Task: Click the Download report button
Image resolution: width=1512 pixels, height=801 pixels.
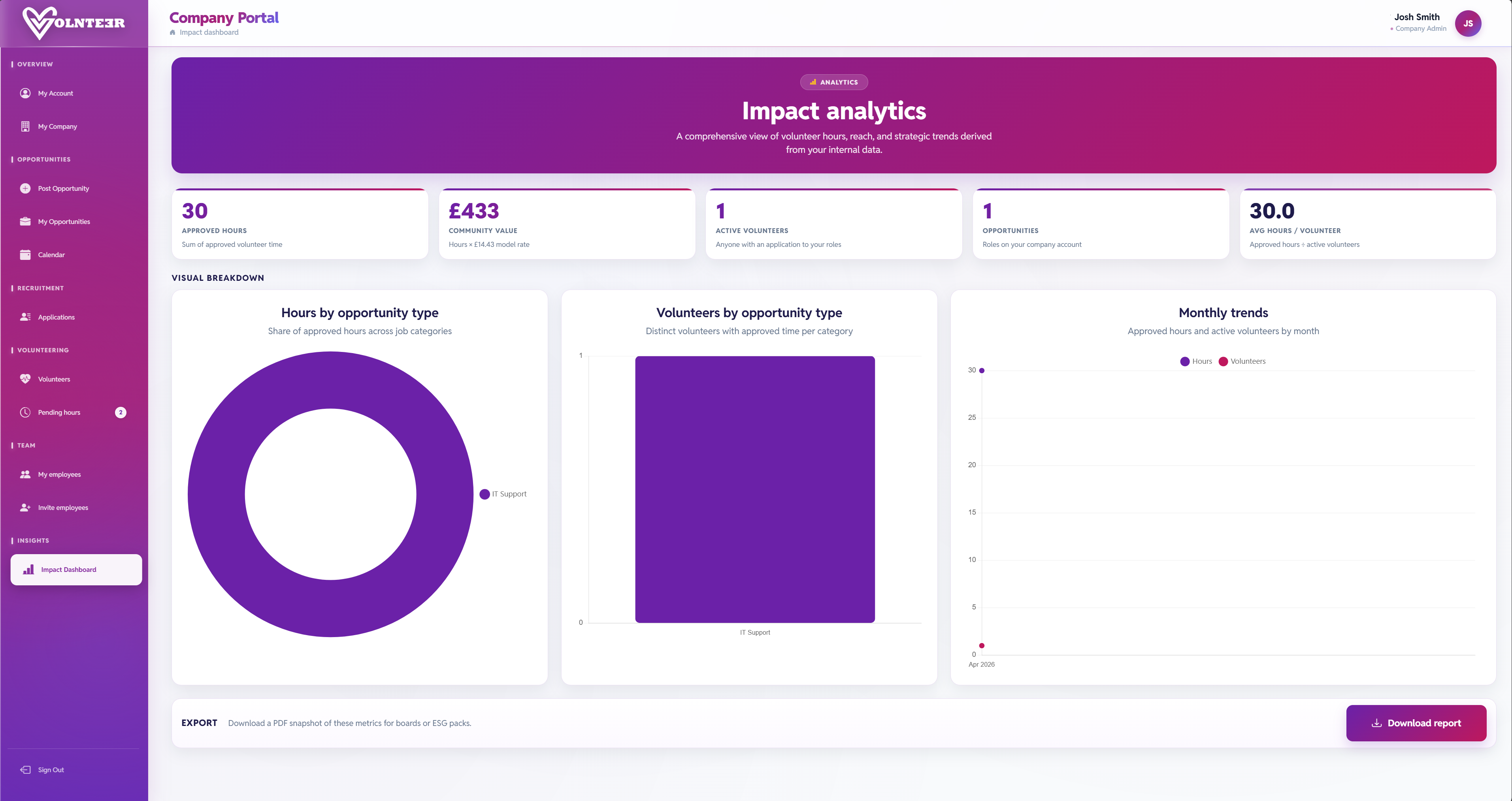Action: click(x=1416, y=723)
